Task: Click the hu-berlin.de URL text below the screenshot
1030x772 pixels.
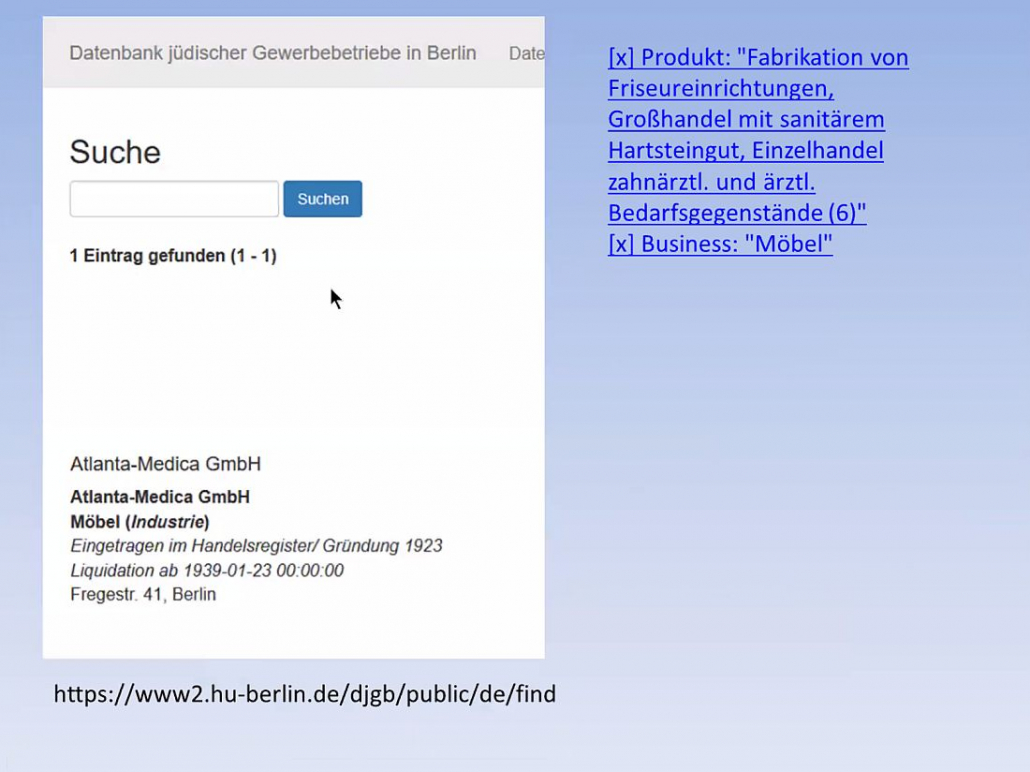Action: point(304,694)
